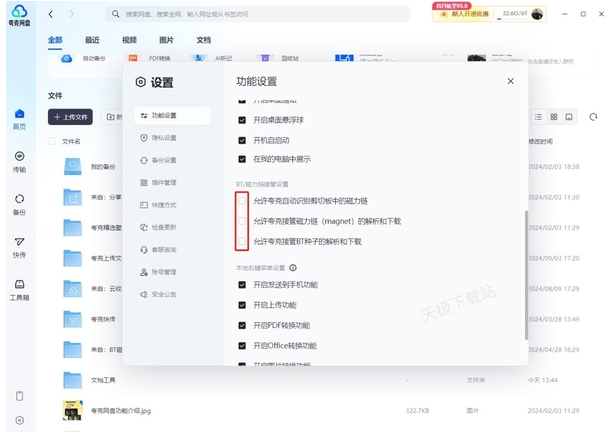Open the 工具箱 toolbox sidebar icon
The width and height of the screenshot is (616, 440).
[x=19, y=289]
